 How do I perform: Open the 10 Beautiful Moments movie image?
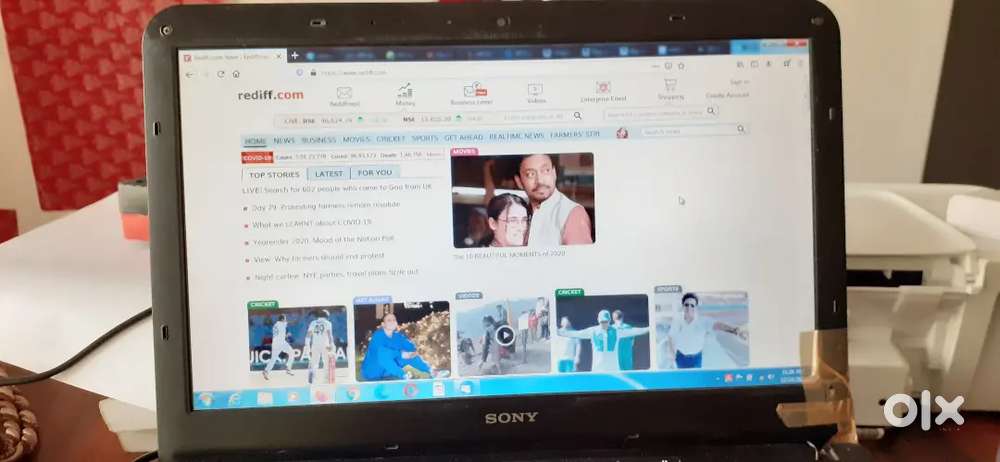522,200
